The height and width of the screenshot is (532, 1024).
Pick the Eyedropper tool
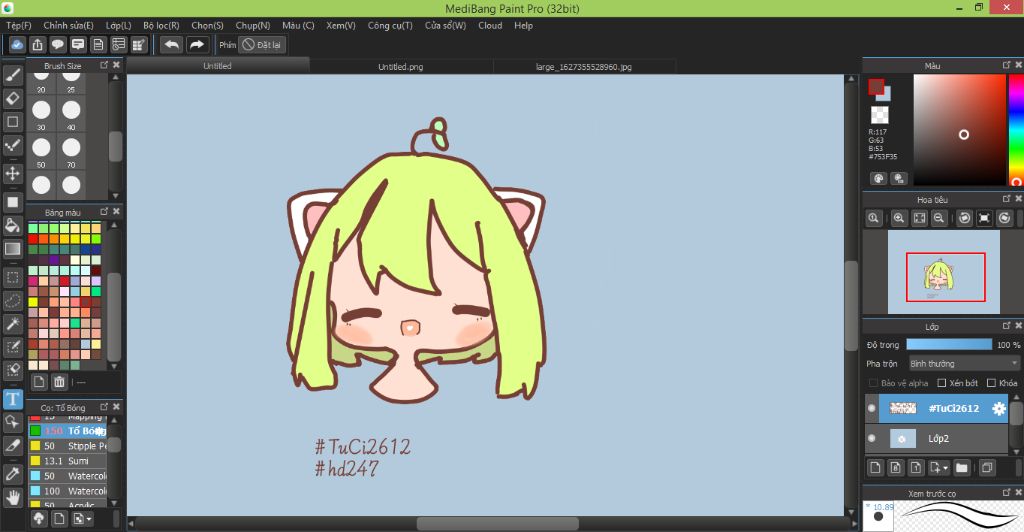pyautogui.click(x=13, y=472)
